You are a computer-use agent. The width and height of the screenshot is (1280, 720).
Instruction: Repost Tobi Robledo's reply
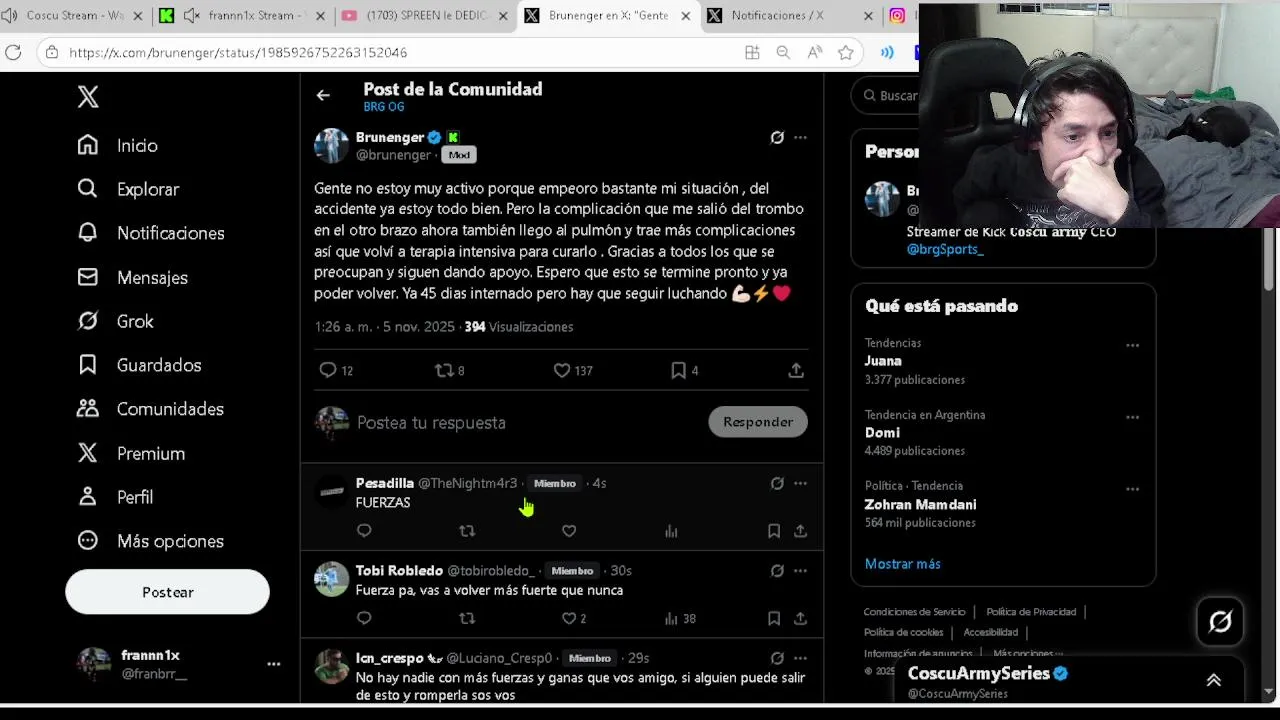tap(467, 618)
